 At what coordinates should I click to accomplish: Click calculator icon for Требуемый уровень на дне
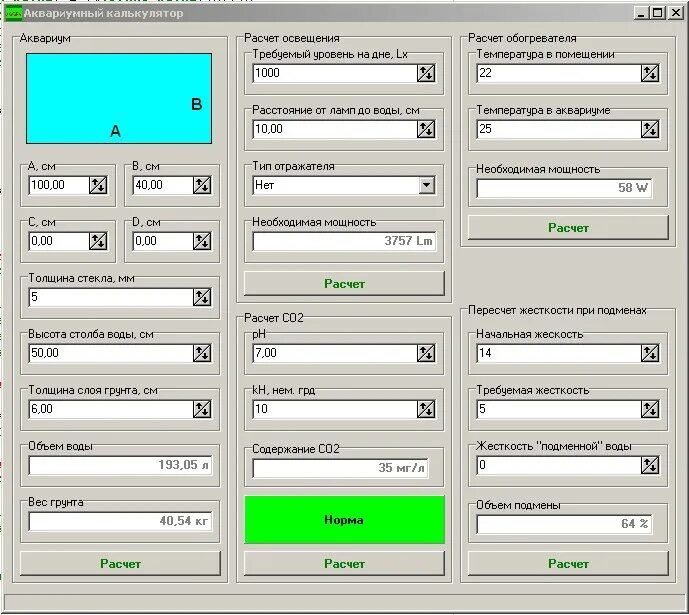[426, 73]
